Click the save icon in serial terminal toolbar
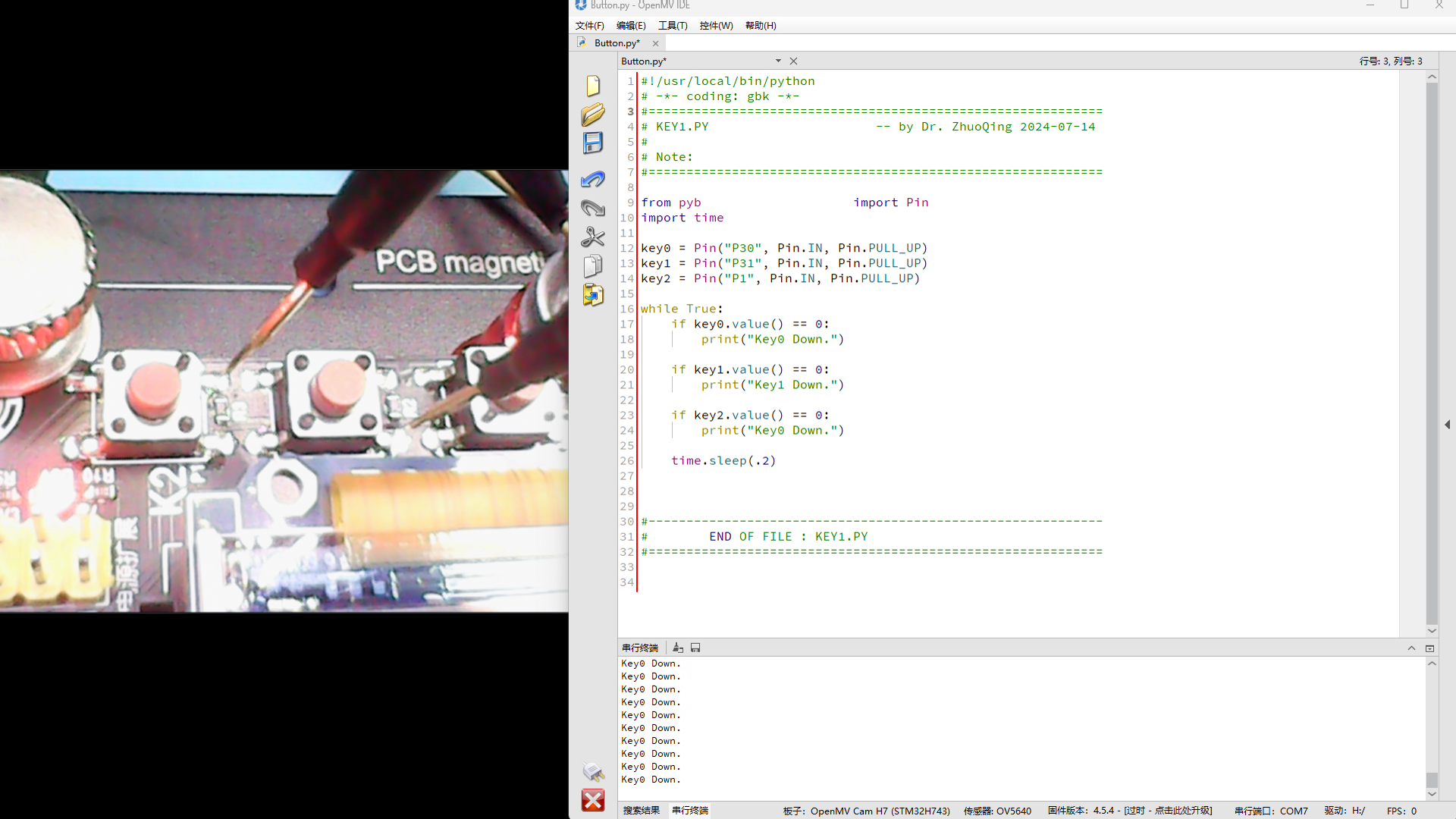This screenshot has height=819, width=1456. pyautogui.click(x=695, y=648)
